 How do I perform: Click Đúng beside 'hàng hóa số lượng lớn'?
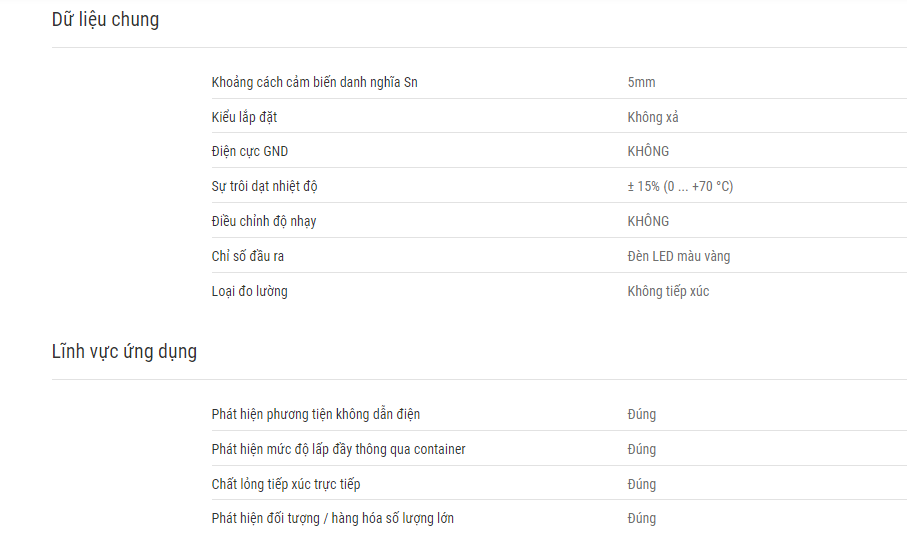pyautogui.click(x=641, y=518)
